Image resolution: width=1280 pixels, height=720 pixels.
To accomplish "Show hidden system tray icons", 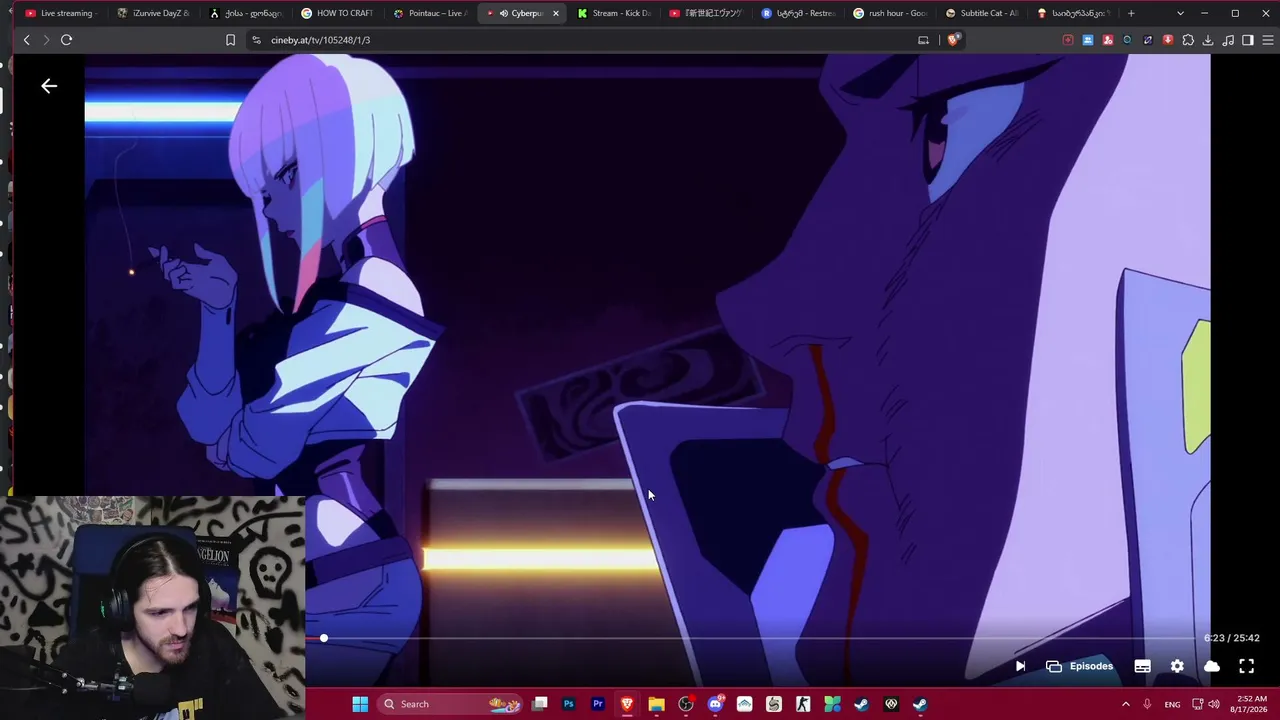I will [x=1125, y=704].
